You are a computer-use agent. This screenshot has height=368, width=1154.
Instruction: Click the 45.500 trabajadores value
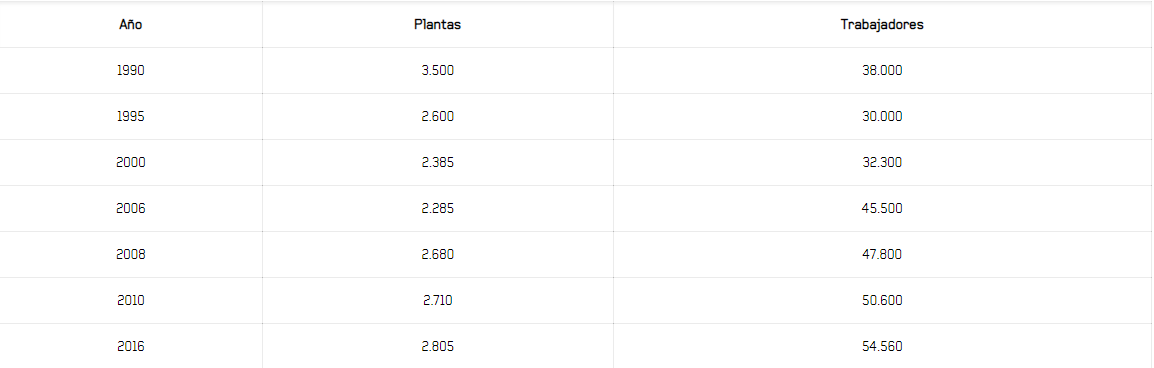[x=882, y=209]
